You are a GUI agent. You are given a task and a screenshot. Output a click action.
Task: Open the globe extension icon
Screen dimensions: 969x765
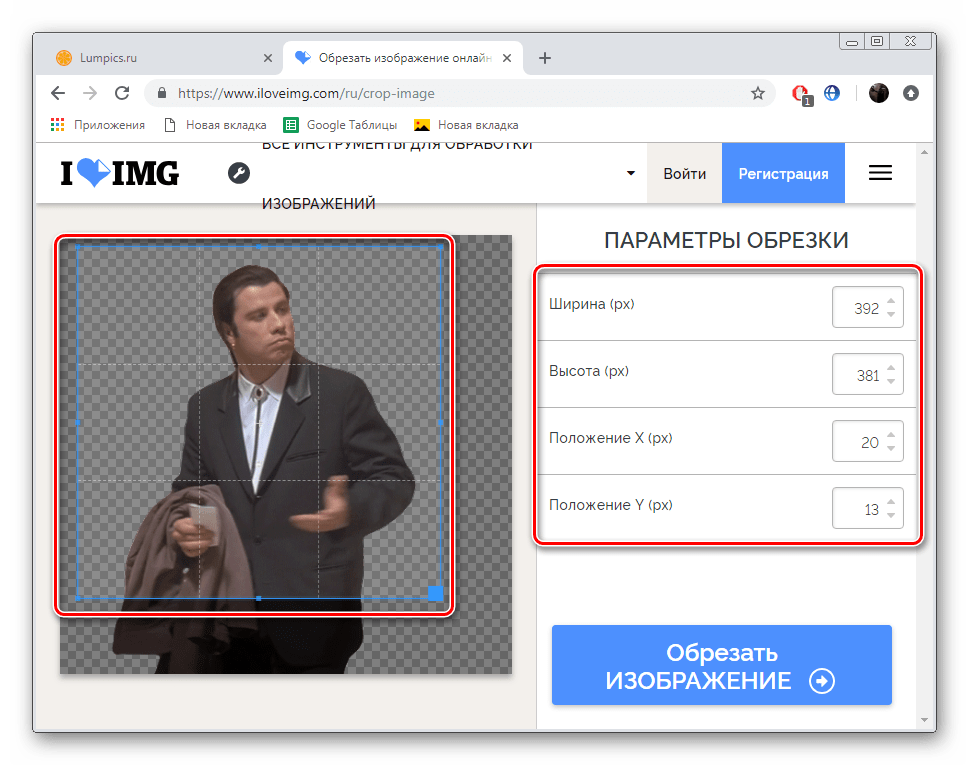coord(832,93)
